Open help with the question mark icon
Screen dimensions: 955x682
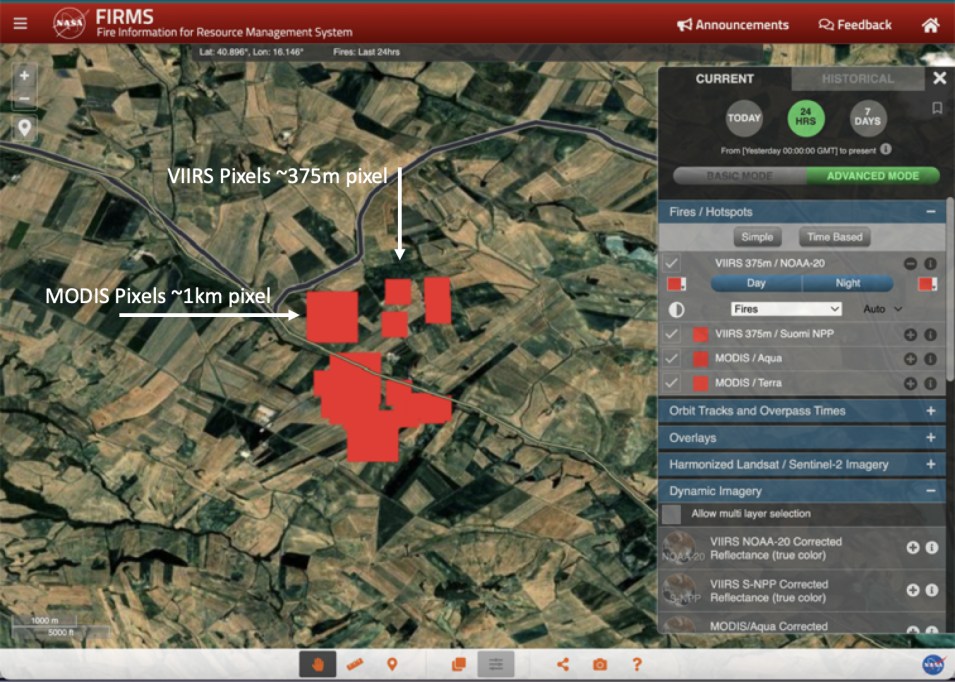pos(636,664)
